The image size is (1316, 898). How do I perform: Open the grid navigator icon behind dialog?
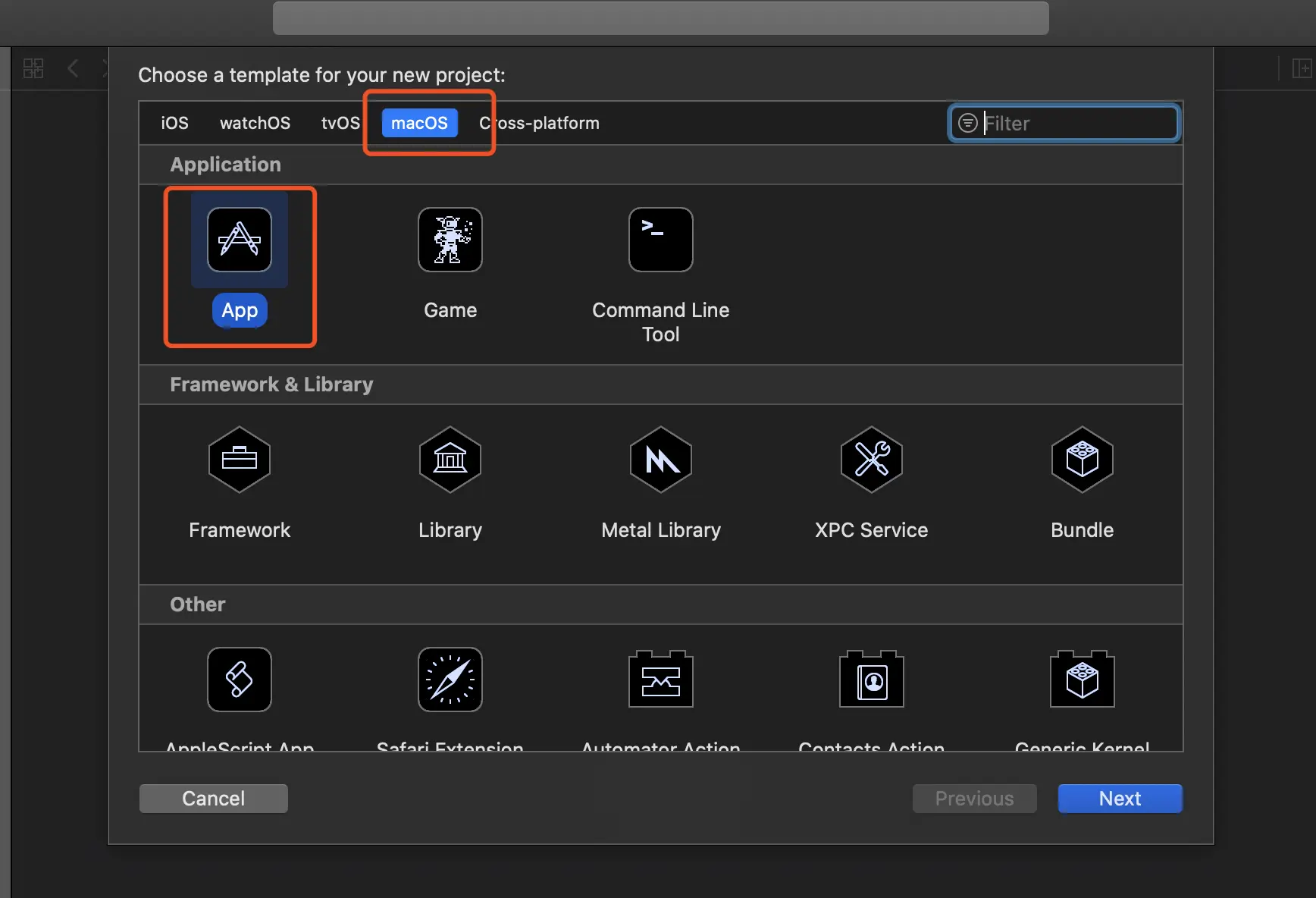[33, 68]
